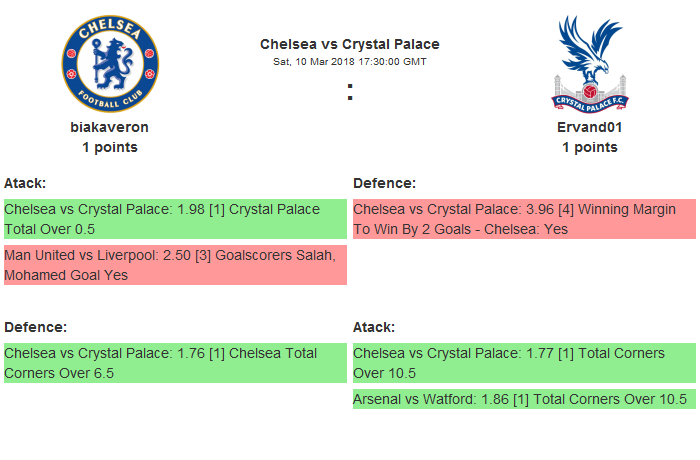Select the Arsenal vs Watford corners bet

pyautogui.click(x=524, y=399)
